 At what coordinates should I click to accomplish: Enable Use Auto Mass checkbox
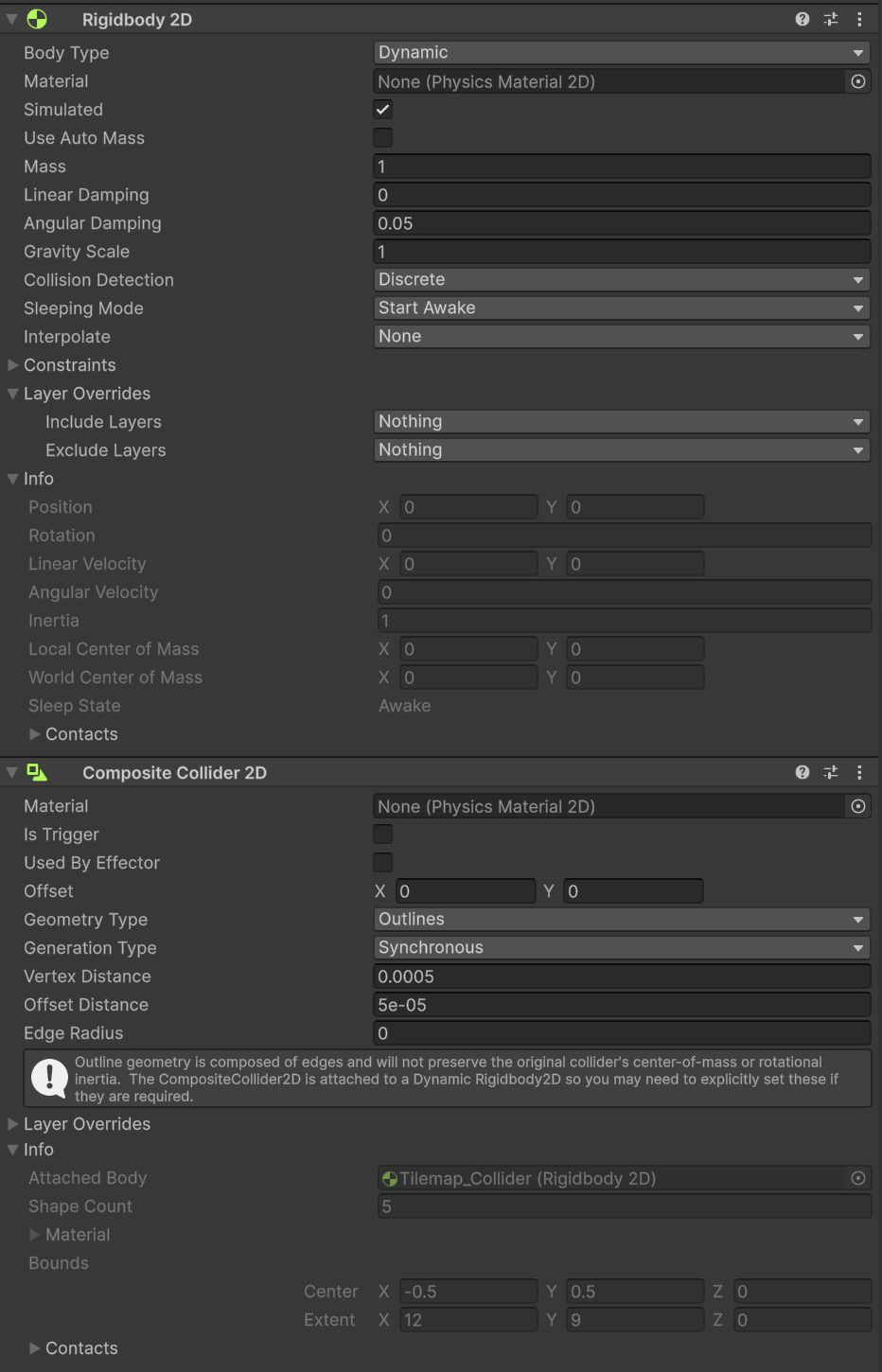[x=383, y=138]
